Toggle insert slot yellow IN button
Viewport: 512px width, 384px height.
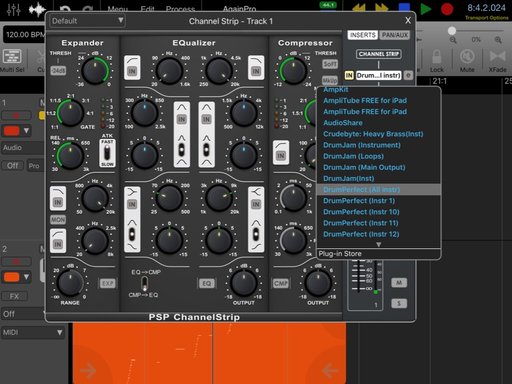pos(349,75)
